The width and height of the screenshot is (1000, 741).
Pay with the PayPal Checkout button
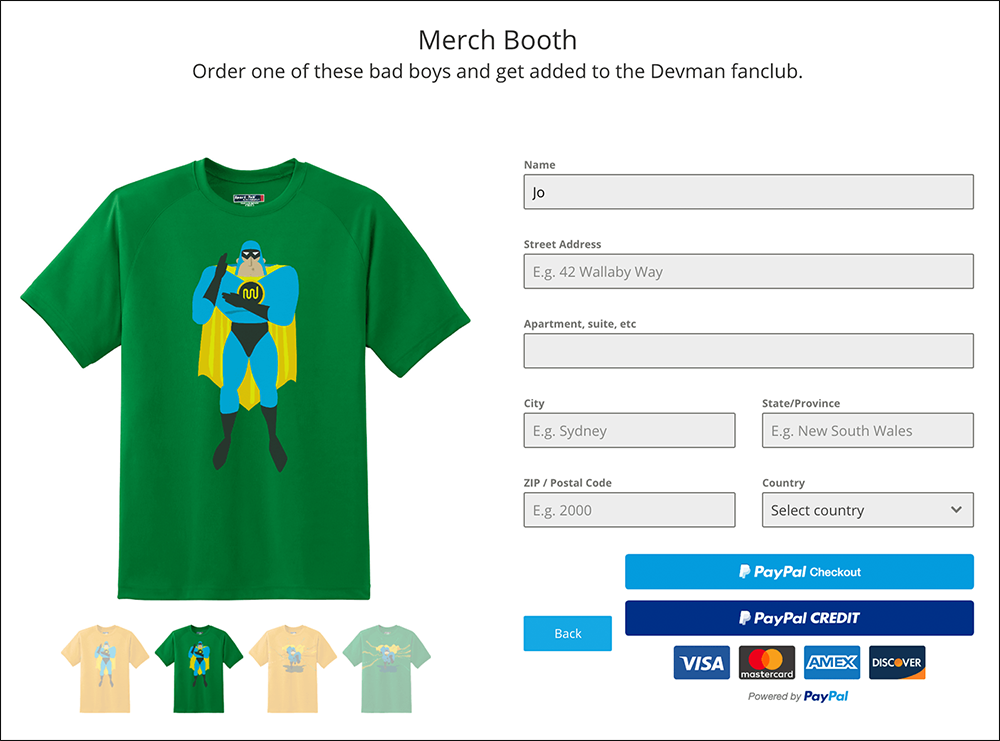coord(799,571)
